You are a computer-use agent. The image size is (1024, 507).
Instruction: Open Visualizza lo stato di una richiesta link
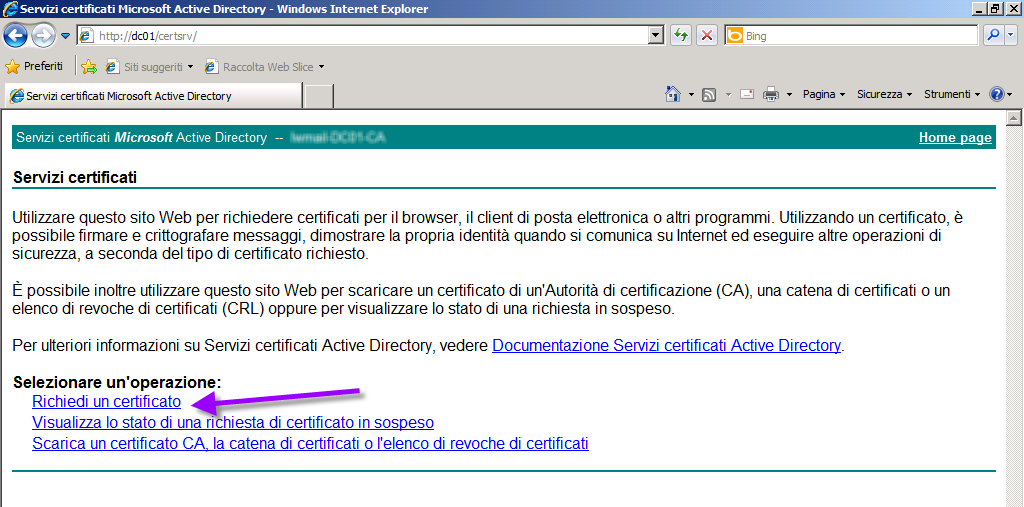[233, 422]
